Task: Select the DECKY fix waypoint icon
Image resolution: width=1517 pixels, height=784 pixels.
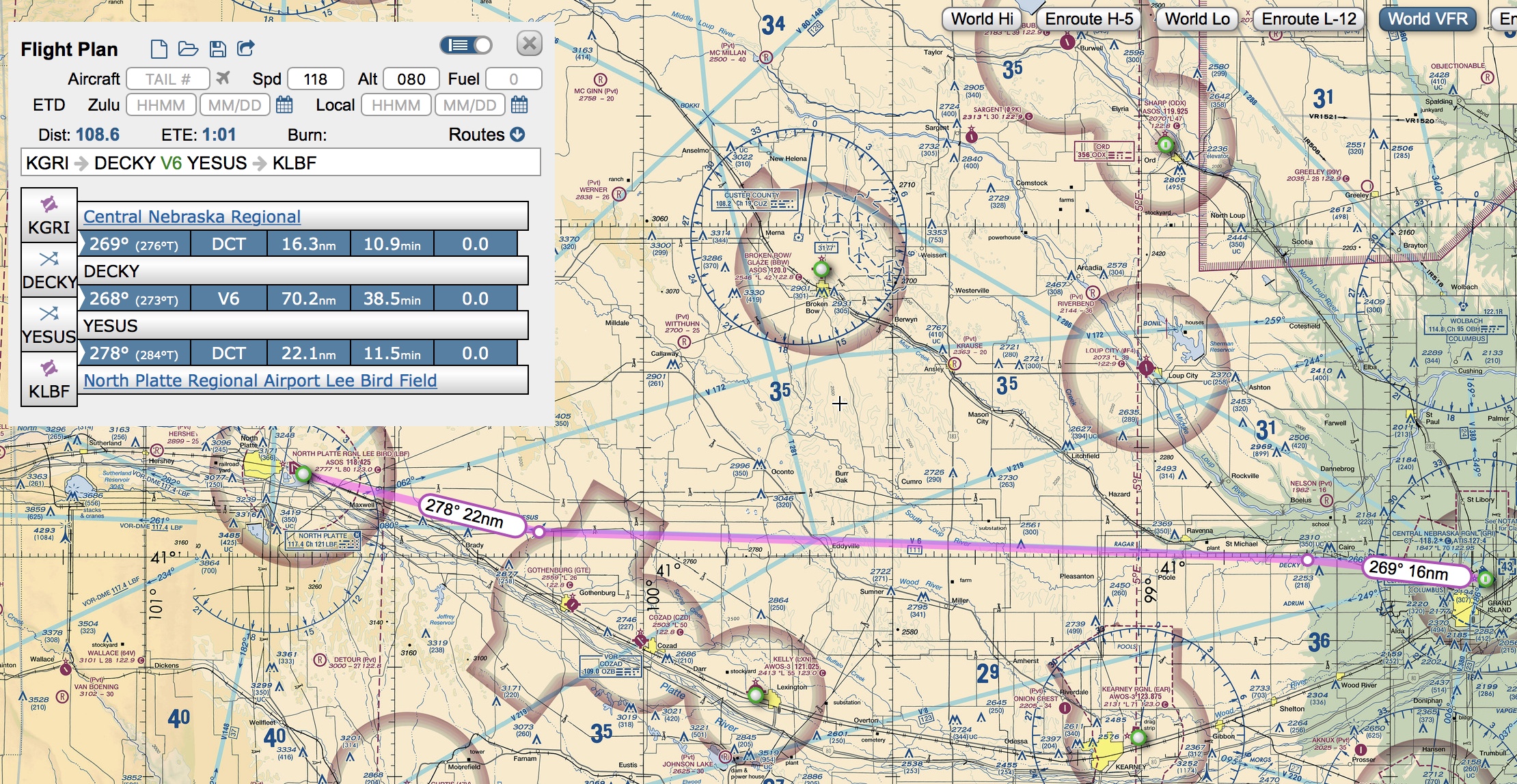Action: click(49, 270)
